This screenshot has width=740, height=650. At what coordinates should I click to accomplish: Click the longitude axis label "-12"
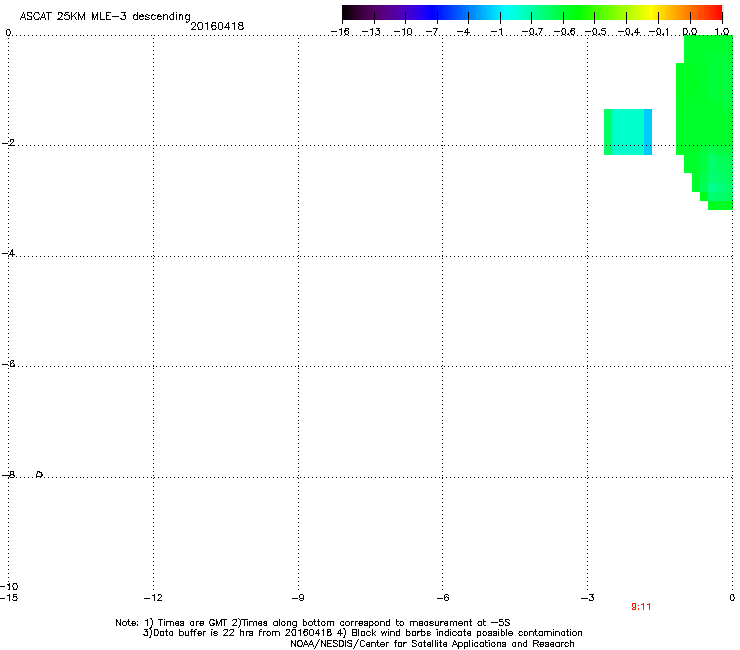(x=153, y=598)
